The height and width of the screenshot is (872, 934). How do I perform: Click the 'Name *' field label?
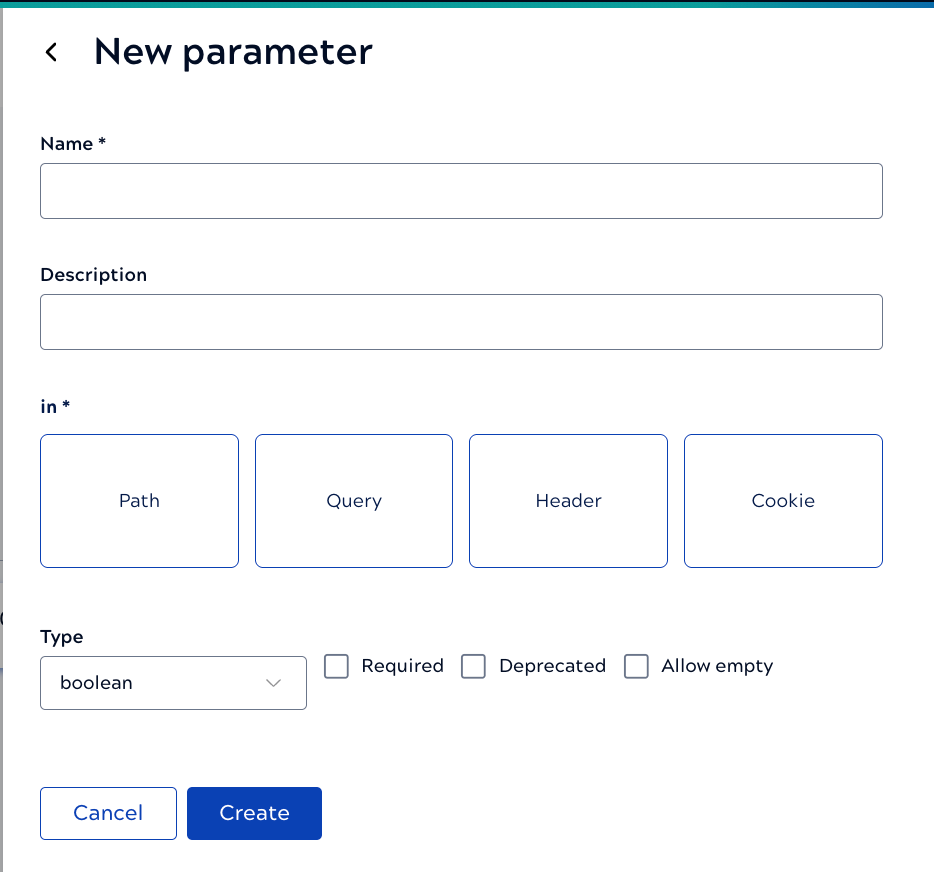click(73, 144)
